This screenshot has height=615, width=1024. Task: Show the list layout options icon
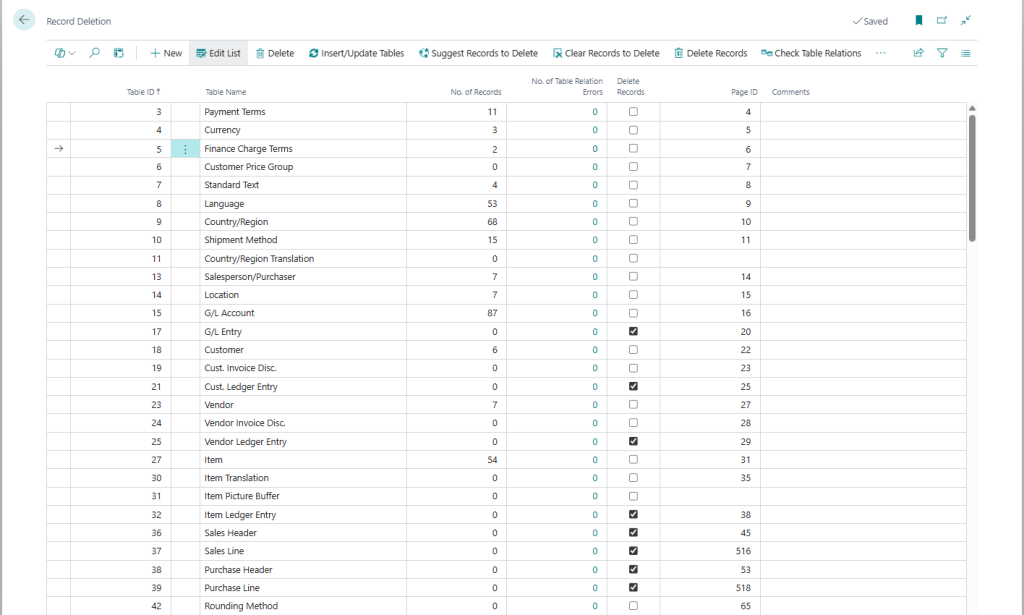(x=965, y=53)
